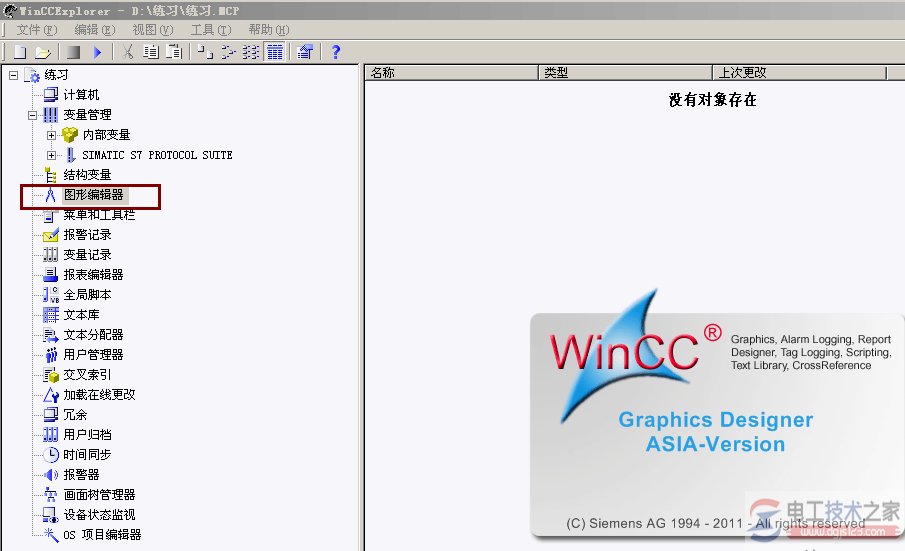The height and width of the screenshot is (551, 905).
Task: Click the 文本库 text library icon
Action: click(51, 314)
